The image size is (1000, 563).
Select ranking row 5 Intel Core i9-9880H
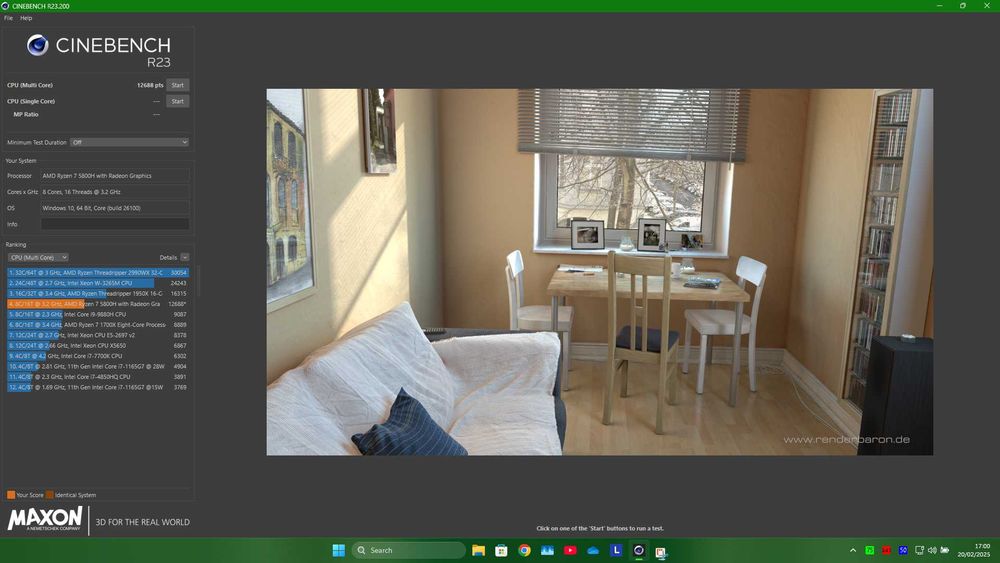(98, 314)
